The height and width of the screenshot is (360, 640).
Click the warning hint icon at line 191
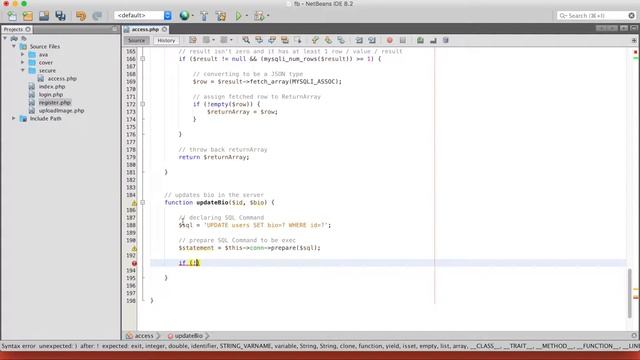point(134,248)
